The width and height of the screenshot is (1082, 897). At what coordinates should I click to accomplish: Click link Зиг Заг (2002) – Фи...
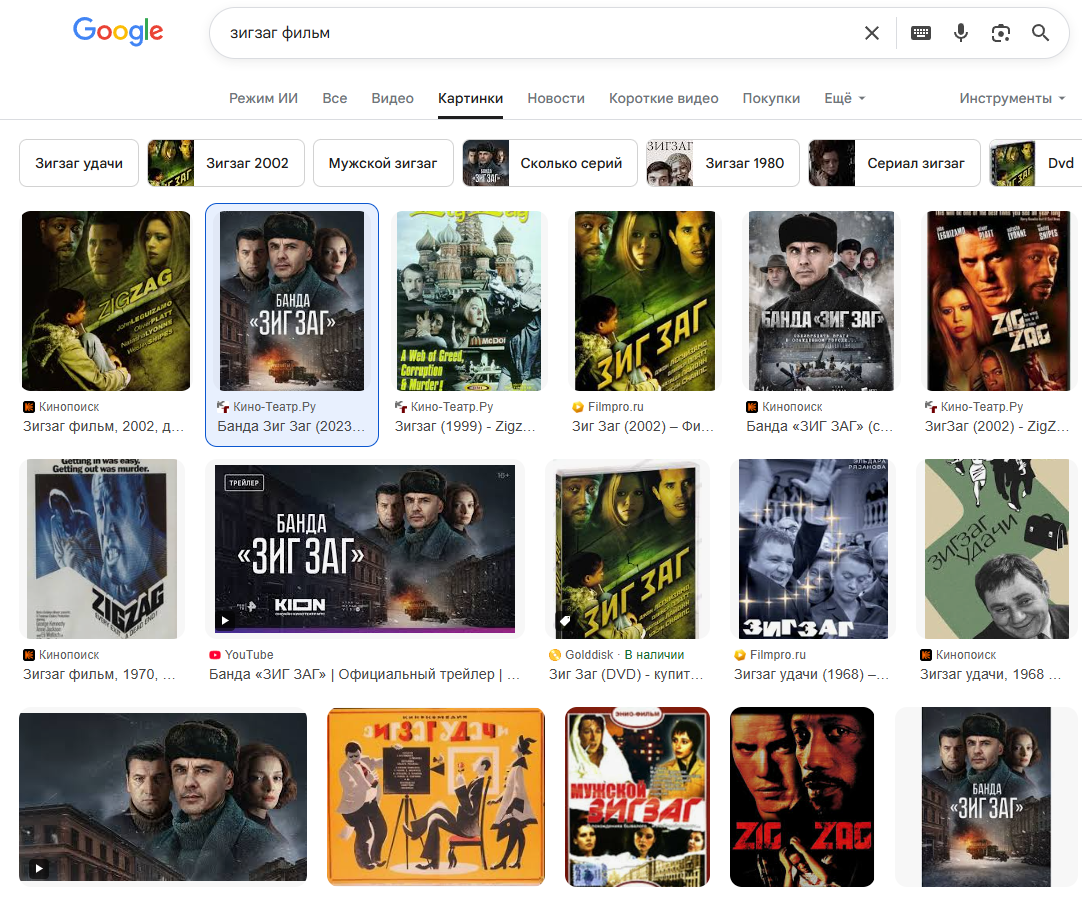click(x=643, y=426)
